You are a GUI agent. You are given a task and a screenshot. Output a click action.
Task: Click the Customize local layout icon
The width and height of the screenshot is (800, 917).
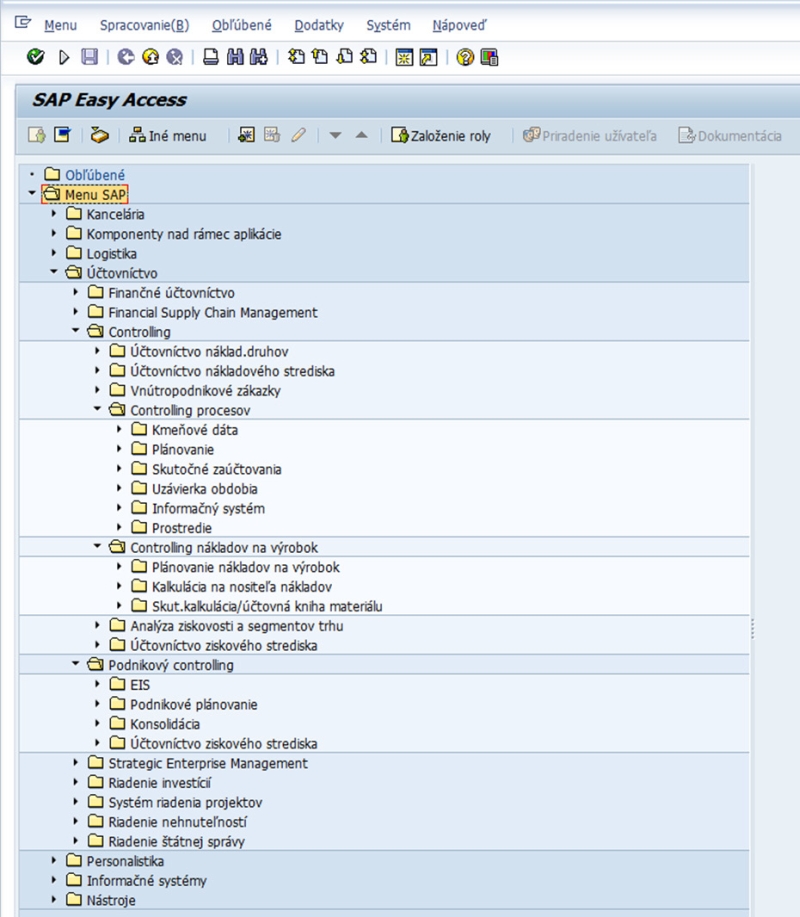tap(489, 57)
